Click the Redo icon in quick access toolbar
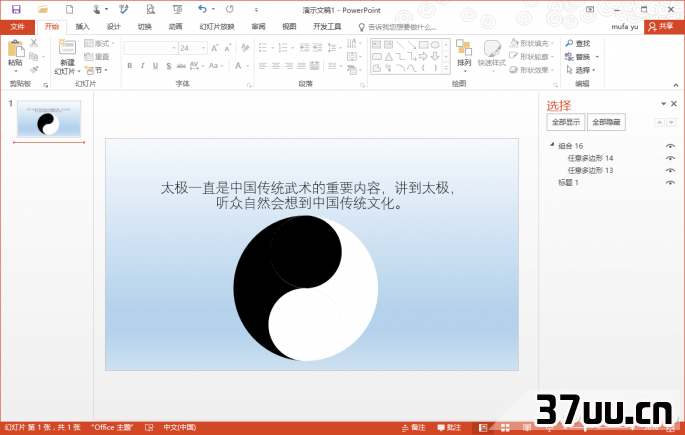685x435 pixels. 229,9
